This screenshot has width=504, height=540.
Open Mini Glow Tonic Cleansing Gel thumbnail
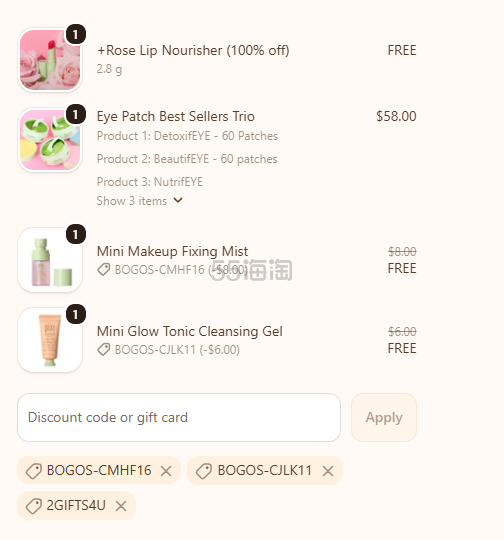coord(50,340)
